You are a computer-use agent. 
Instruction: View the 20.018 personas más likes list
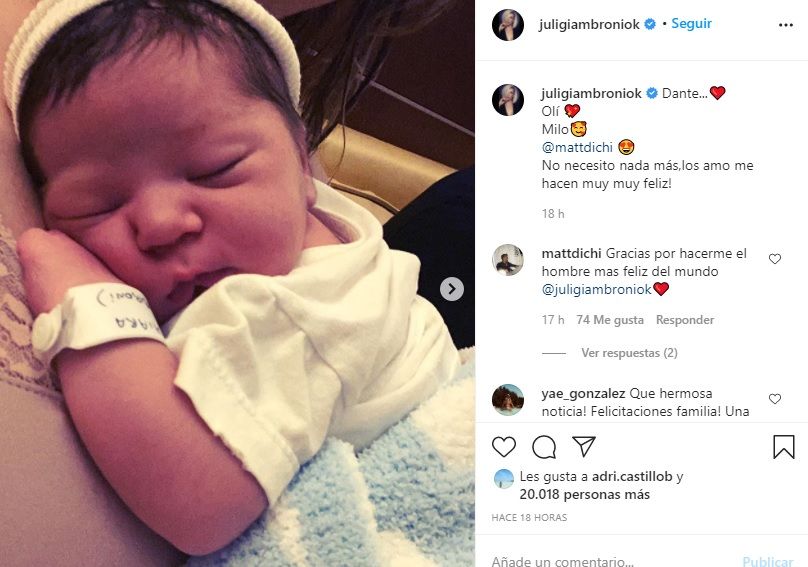[584, 494]
